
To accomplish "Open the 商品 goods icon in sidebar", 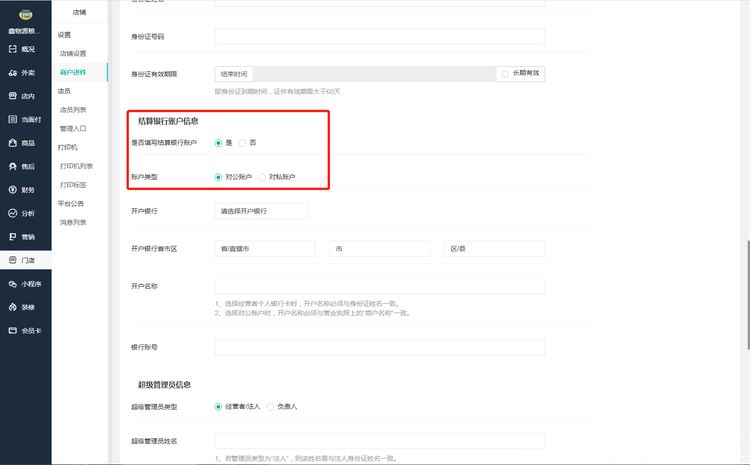I will pyautogui.click(x=13, y=143).
